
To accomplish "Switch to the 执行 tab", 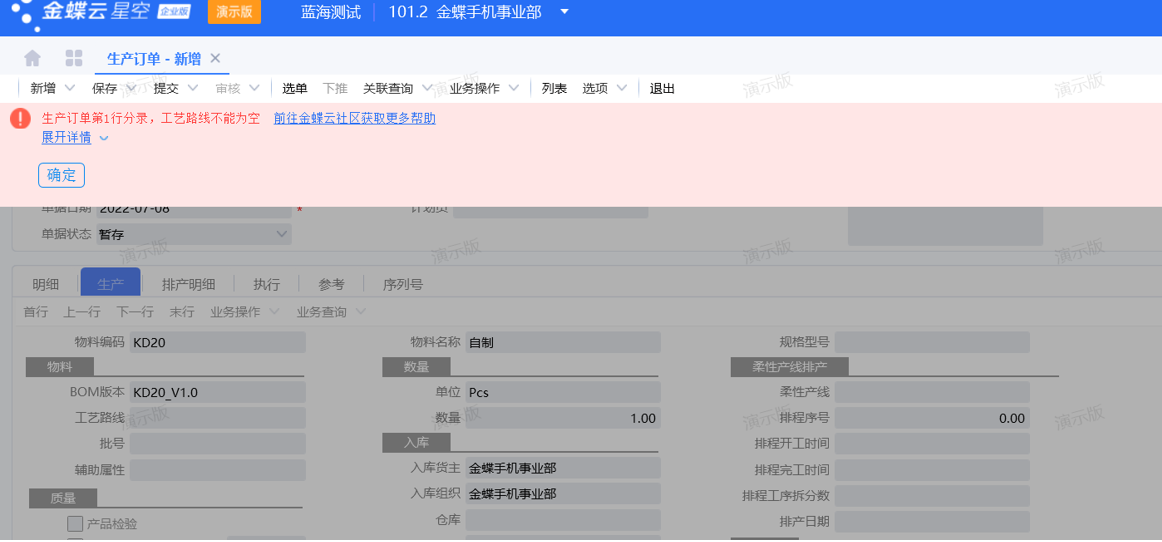I will (x=267, y=284).
